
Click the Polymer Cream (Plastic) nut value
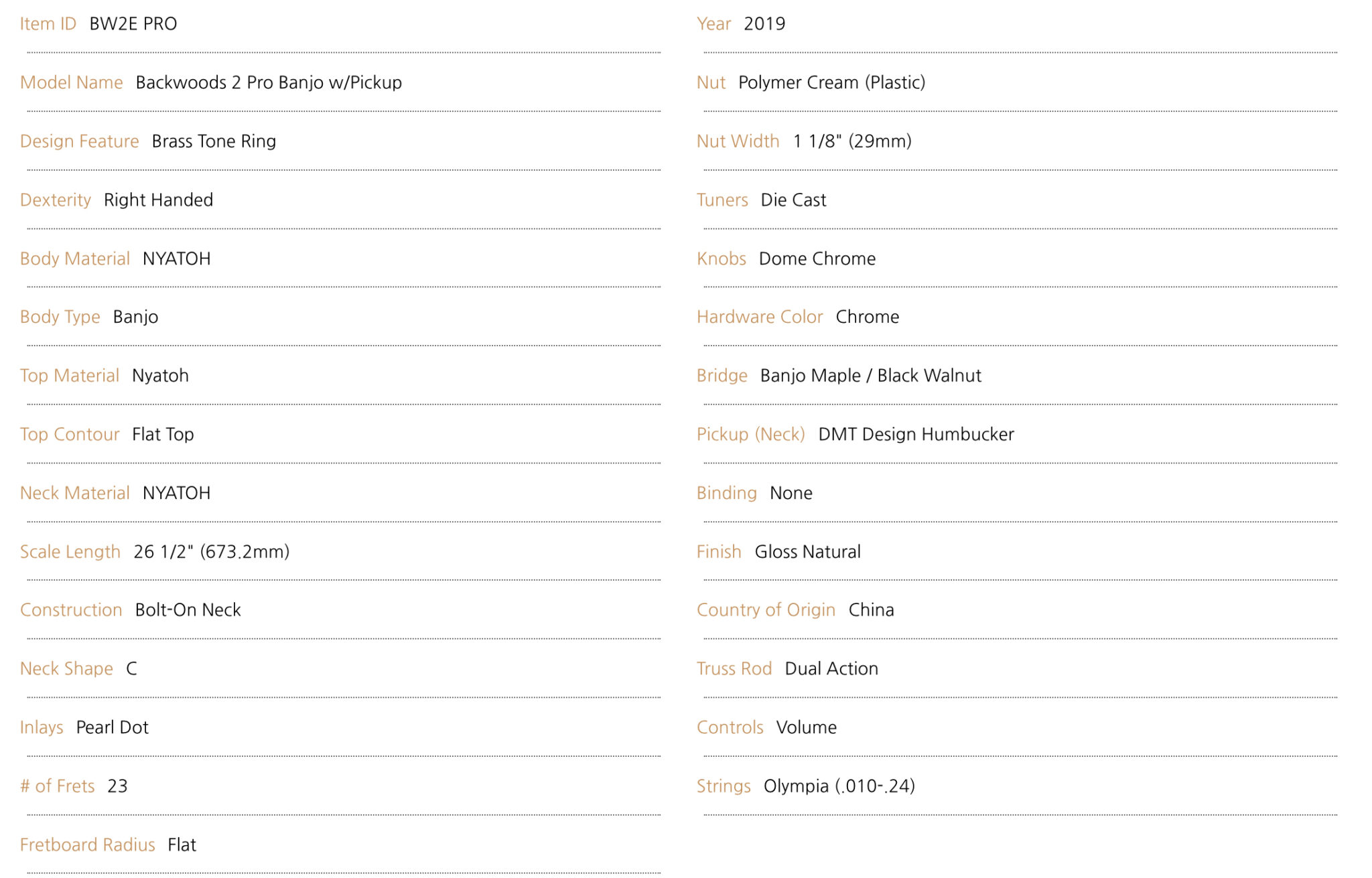point(832,82)
